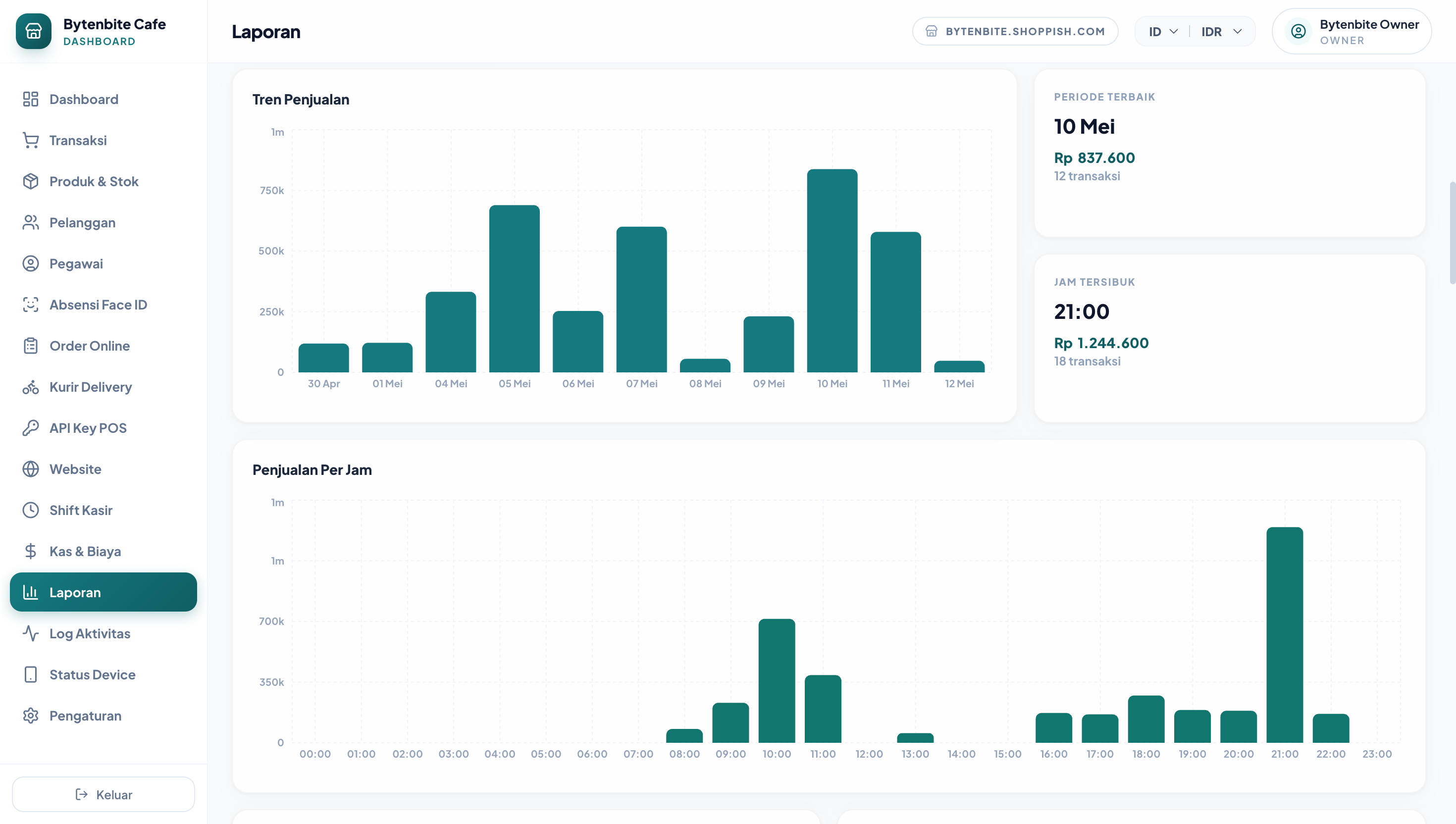
Task: Click the API Key POS key icon
Action: point(31,428)
